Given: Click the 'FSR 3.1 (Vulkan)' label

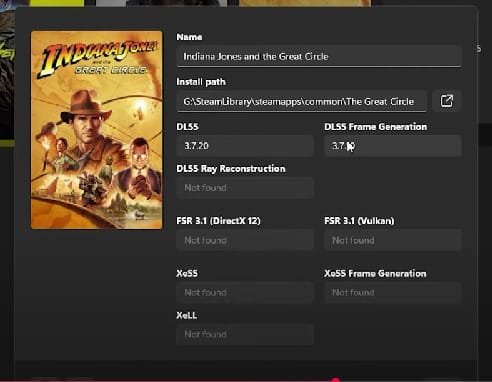Looking at the screenshot, I should (x=359, y=221).
